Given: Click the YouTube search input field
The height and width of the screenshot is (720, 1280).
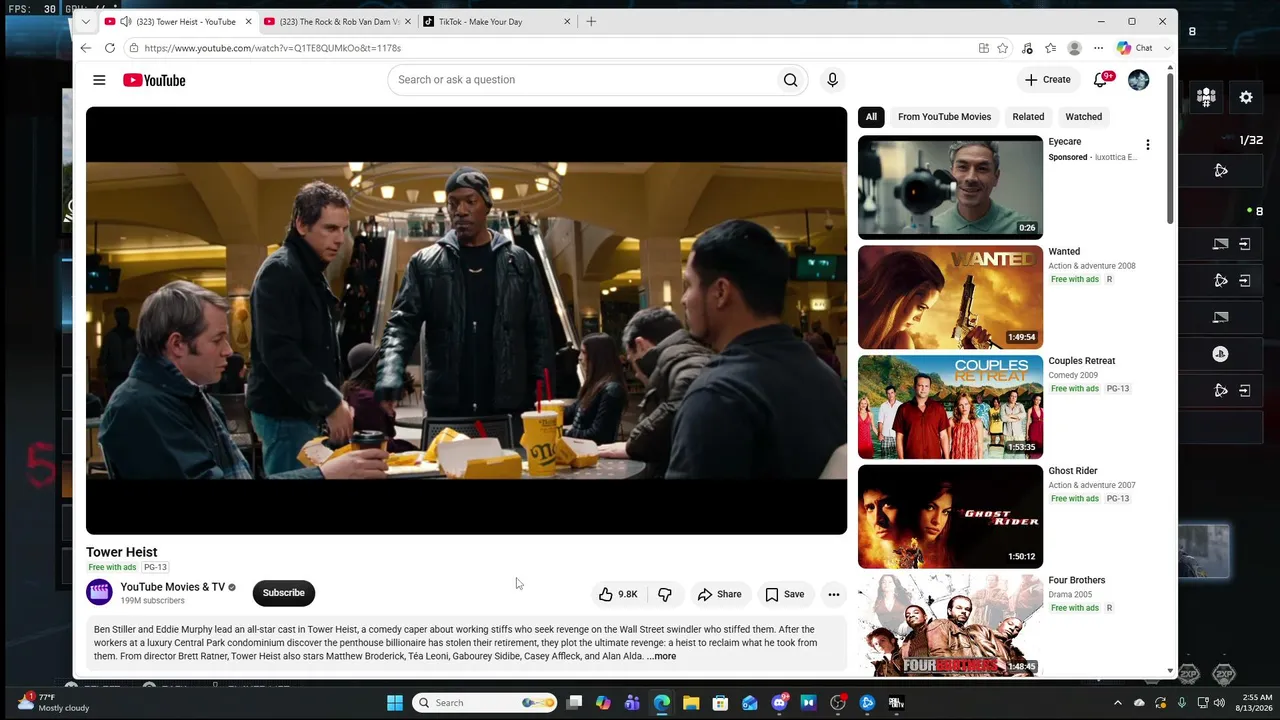Looking at the screenshot, I should (x=580, y=80).
